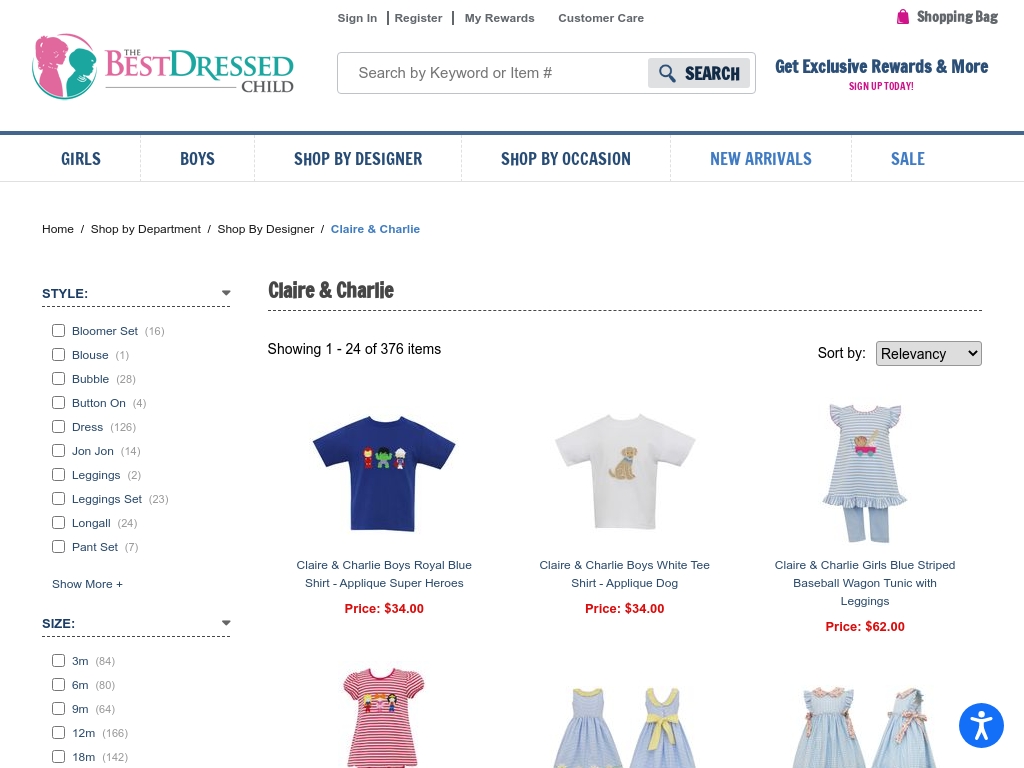Check the Leggings Set filter

(x=59, y=499)
